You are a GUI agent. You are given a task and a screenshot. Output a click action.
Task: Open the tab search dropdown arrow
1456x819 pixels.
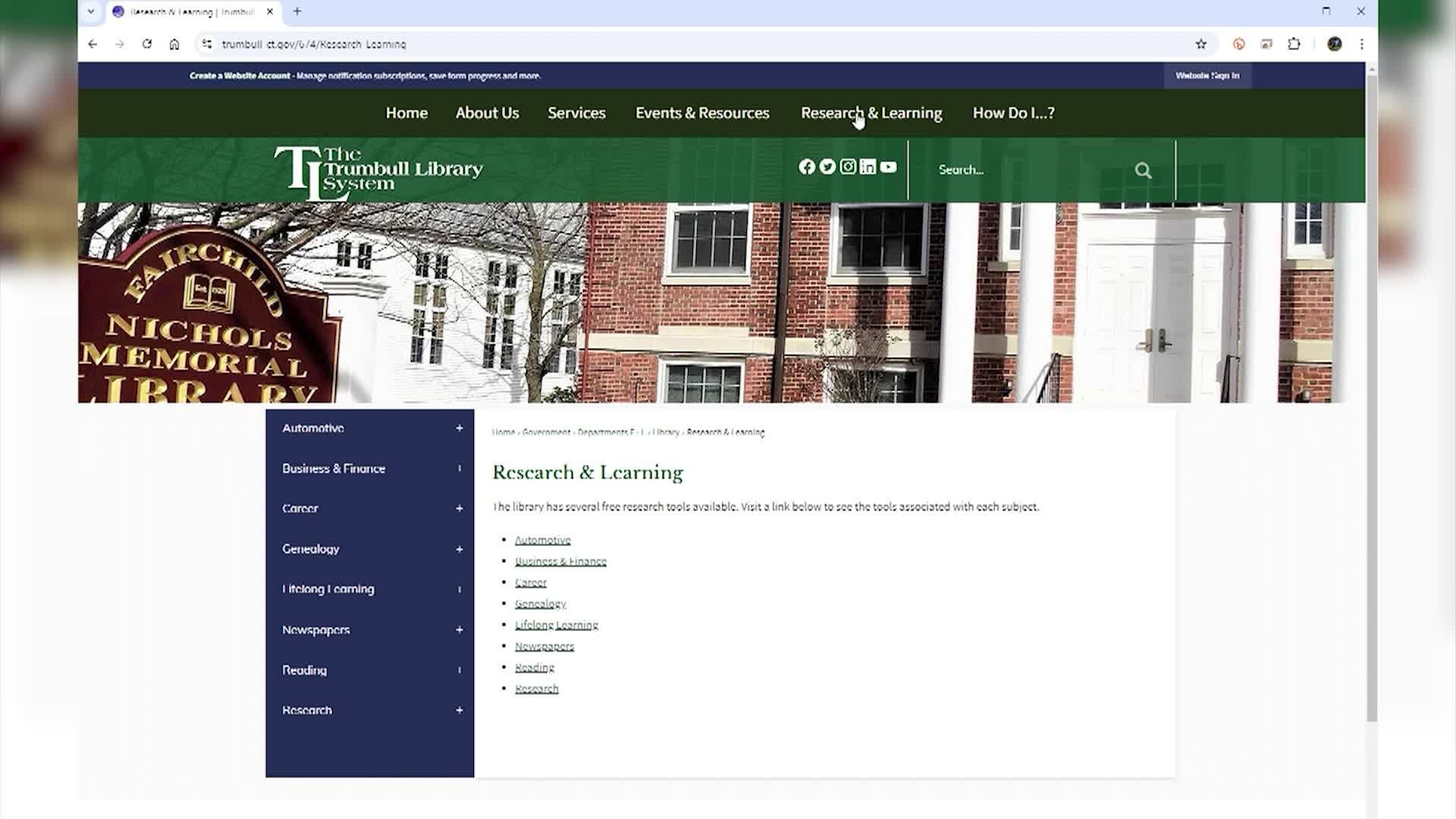pyautogui.click(x=91, y=11)
